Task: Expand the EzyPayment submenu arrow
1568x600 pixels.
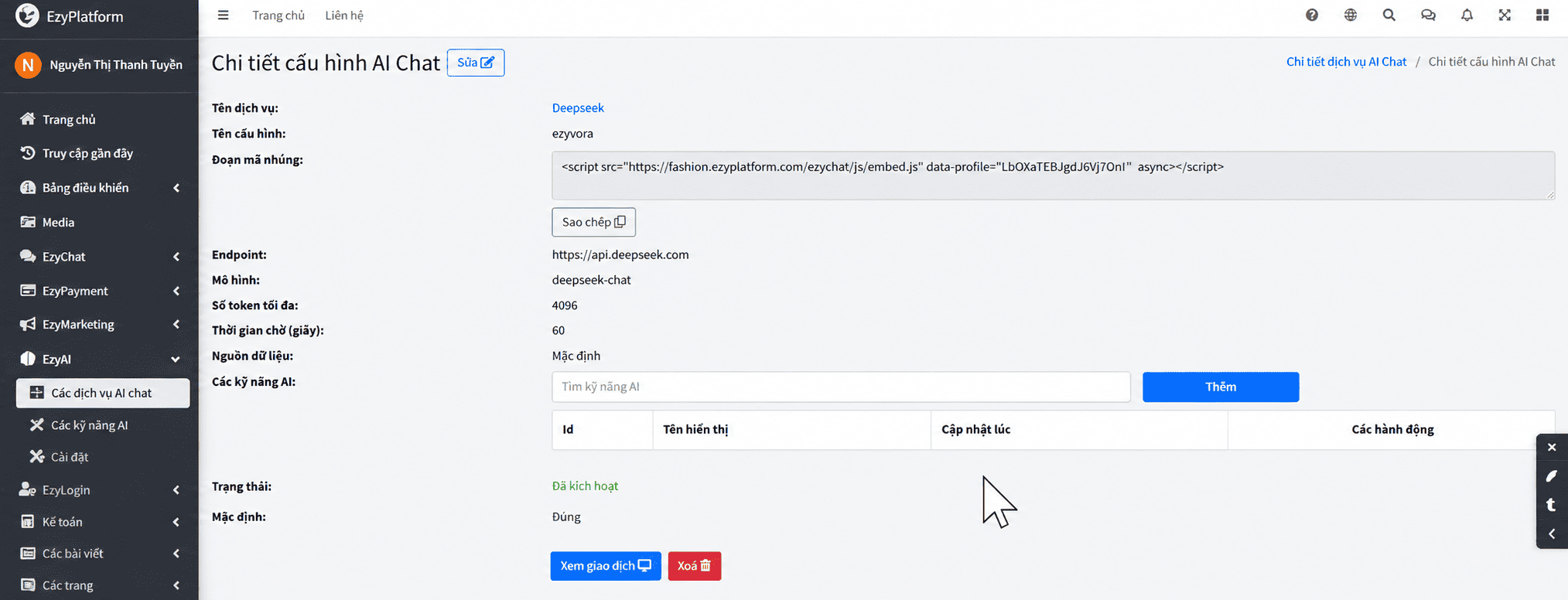Action: pos(176,291)
